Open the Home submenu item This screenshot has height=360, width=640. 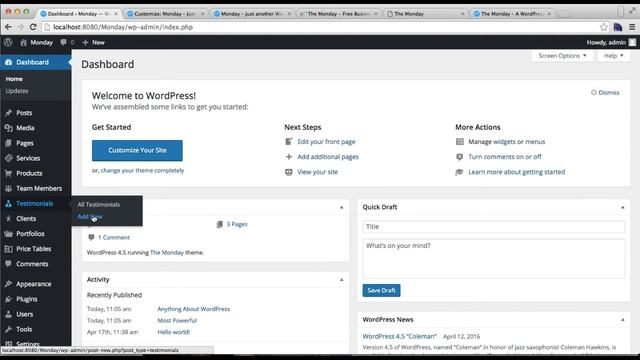(x=14, y=79)
